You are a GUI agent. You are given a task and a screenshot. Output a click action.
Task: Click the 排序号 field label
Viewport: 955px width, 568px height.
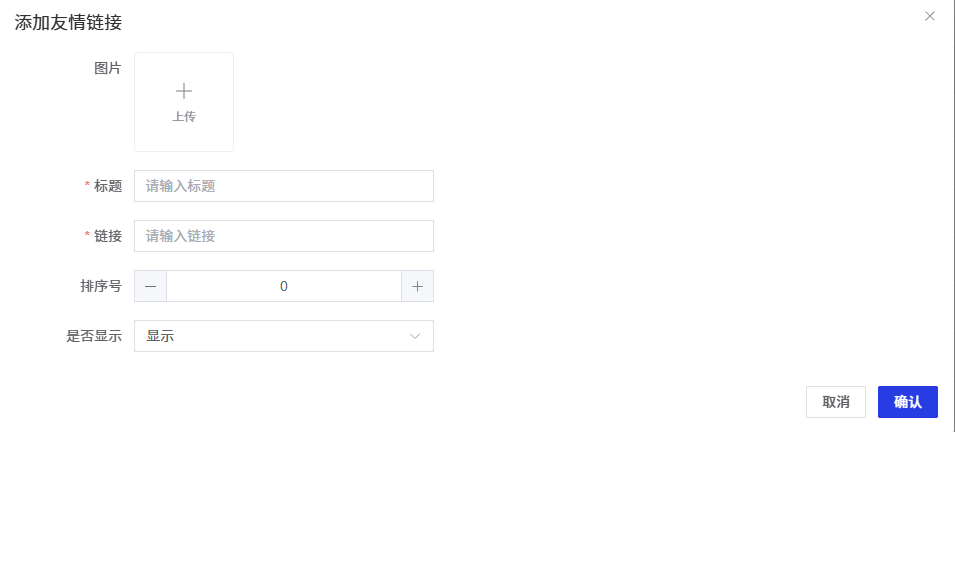[101, 286]
